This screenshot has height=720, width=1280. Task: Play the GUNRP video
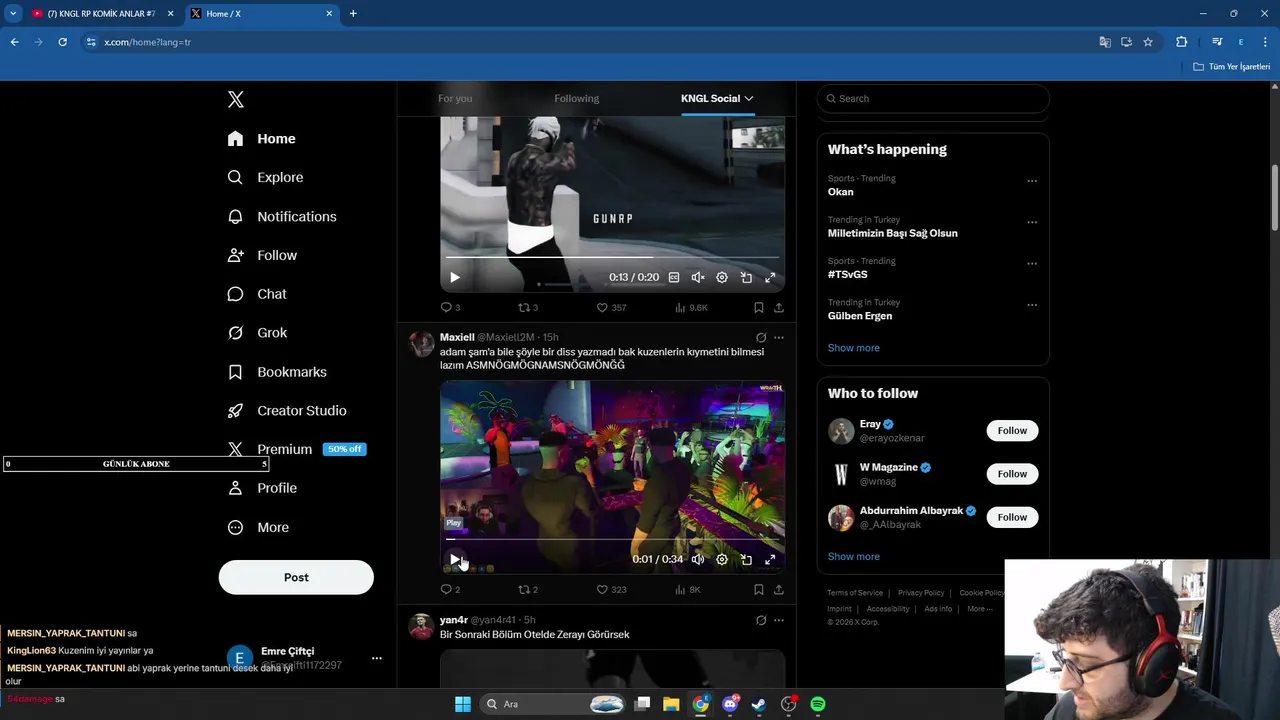pyautogui.click(x=455, y=277)
